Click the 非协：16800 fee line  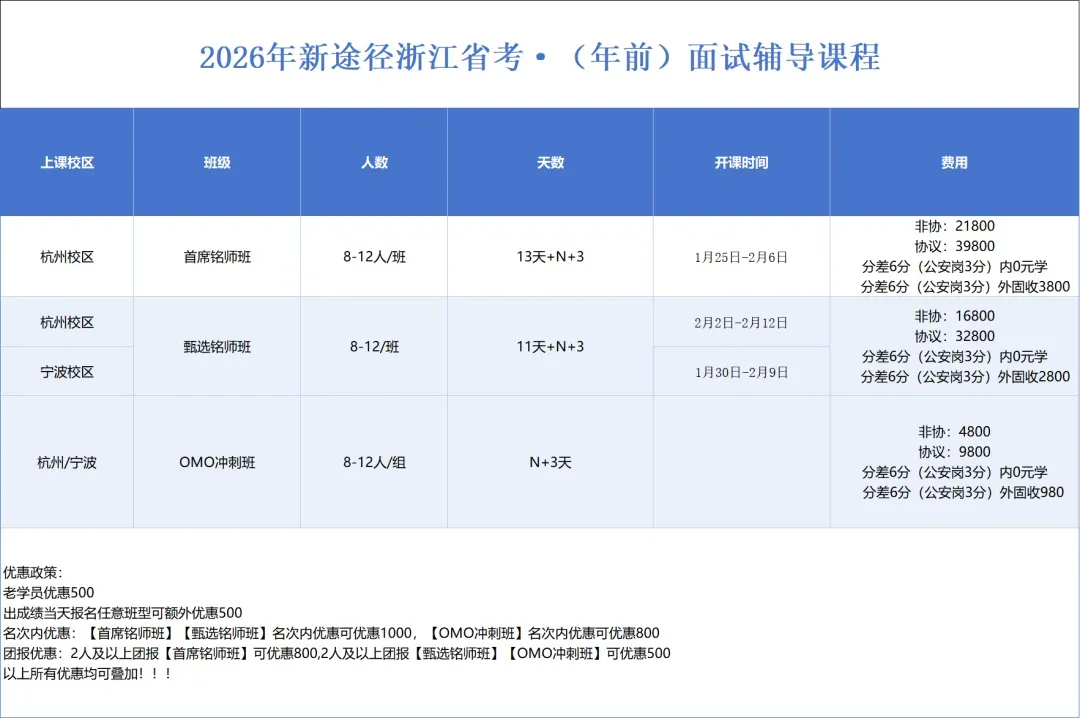click(x=955, y=316)
